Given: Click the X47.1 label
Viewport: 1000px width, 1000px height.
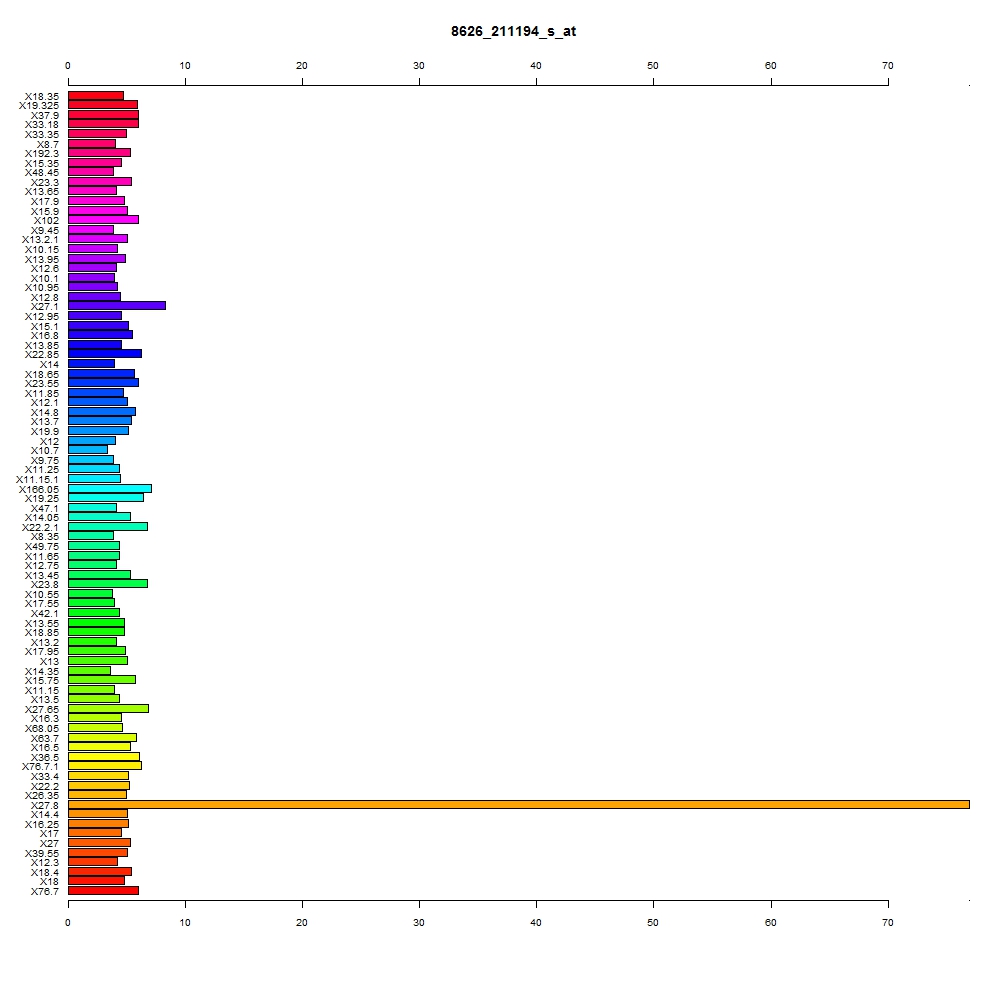Looking at the screenshot, I should [45, 508].
